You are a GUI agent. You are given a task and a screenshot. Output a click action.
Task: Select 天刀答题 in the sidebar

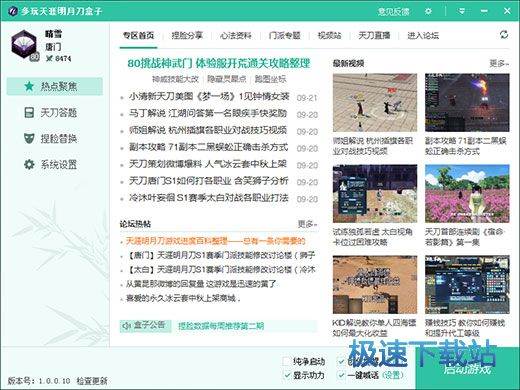point(55,112)
